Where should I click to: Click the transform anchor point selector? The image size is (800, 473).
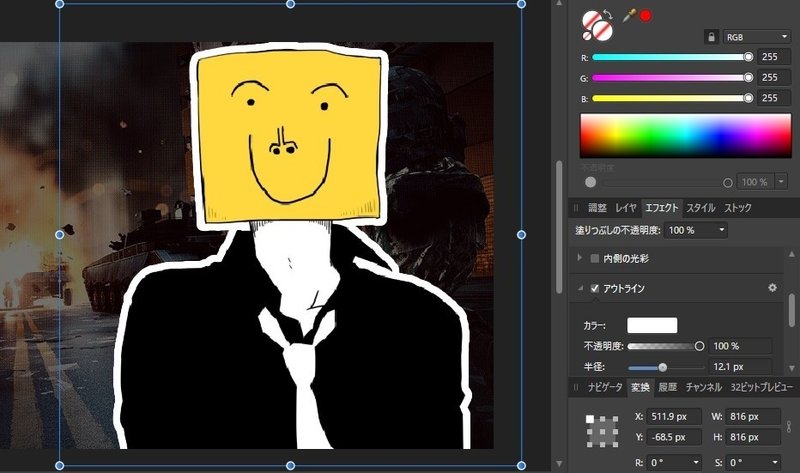602,431
